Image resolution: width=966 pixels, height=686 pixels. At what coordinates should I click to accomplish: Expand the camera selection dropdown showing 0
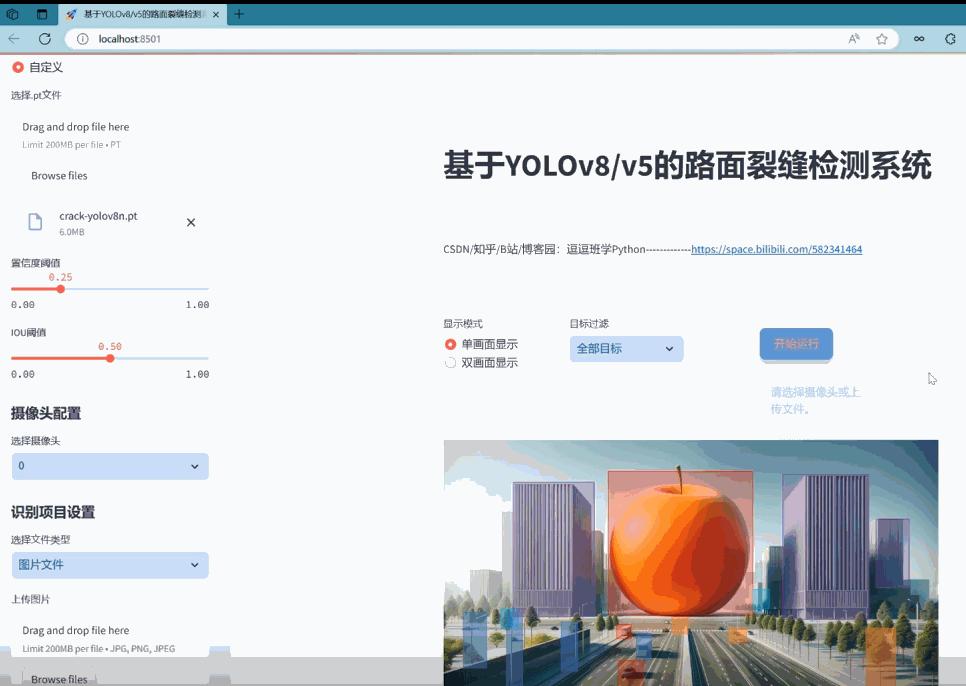coord(110,466)
